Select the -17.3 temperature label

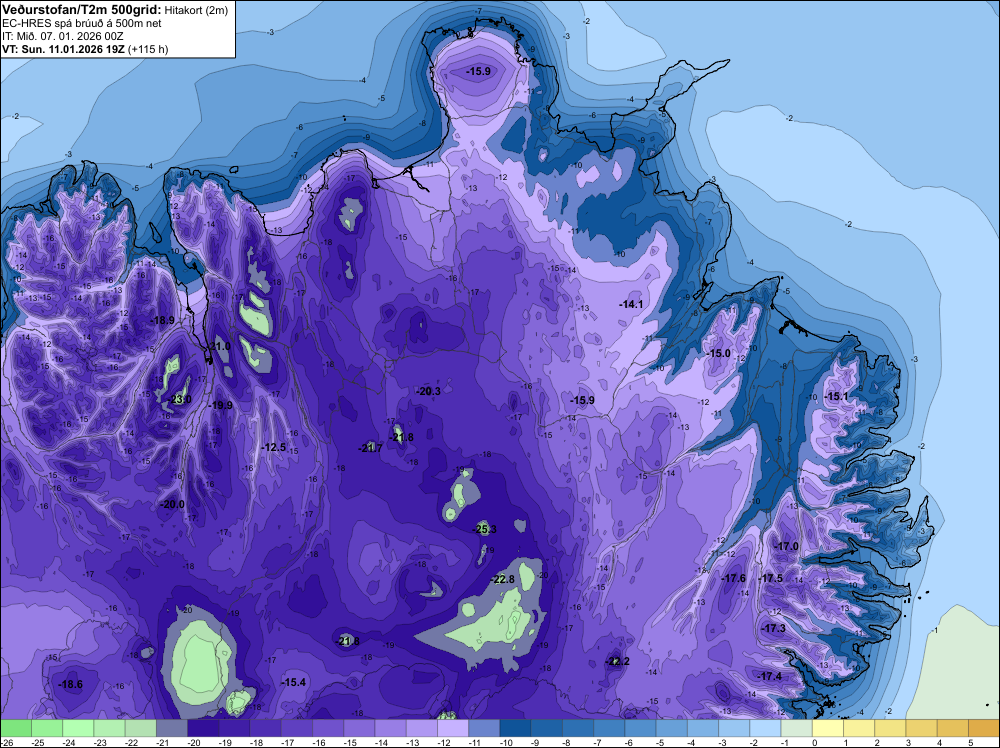coord(774,628)
